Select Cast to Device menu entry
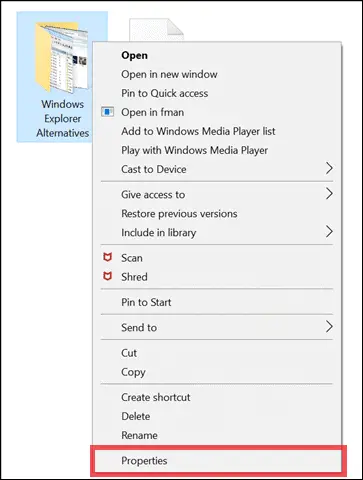 pos(217,169)
